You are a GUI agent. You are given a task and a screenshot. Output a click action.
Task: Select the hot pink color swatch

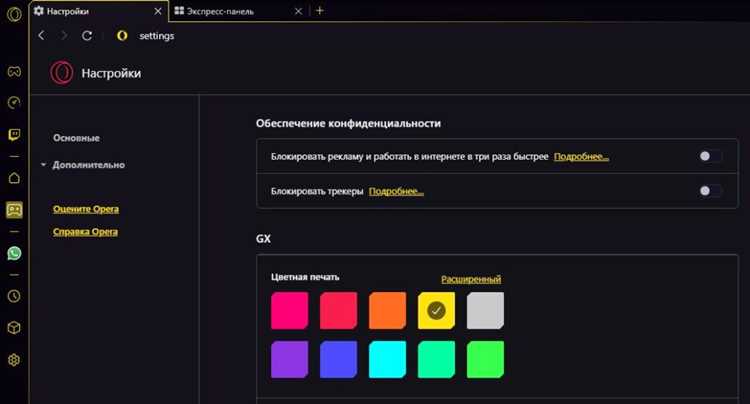tap(289, 311)
